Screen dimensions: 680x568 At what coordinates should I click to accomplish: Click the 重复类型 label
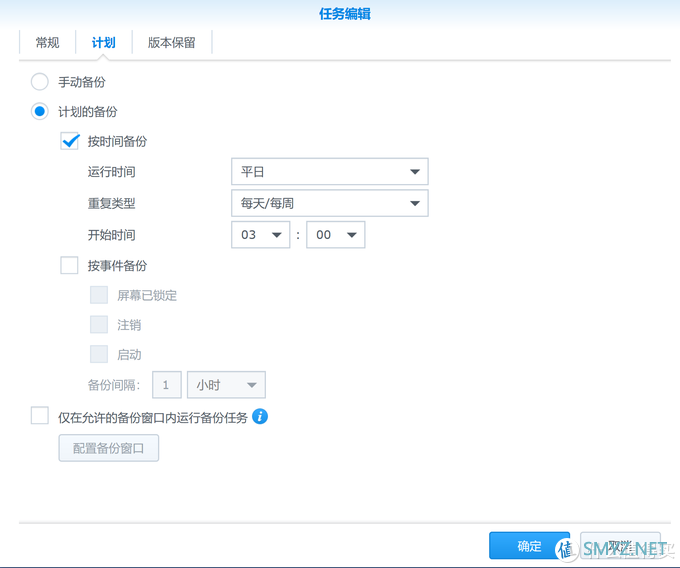point(111,203)
